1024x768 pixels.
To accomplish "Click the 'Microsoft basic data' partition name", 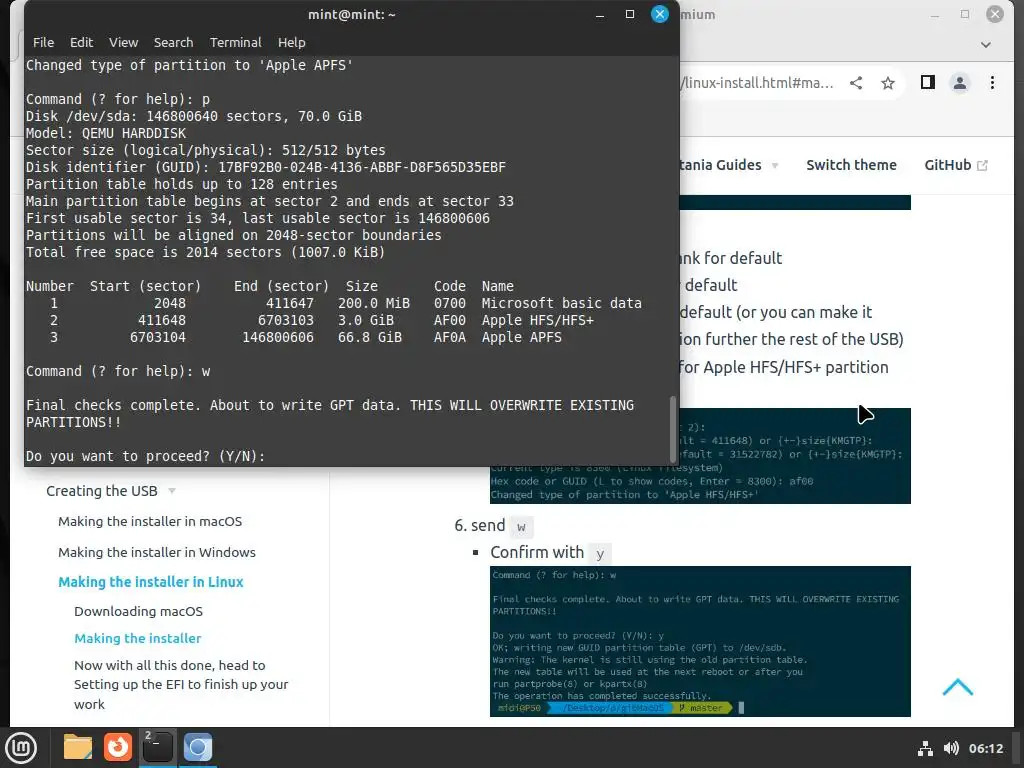I will point(562,303).
